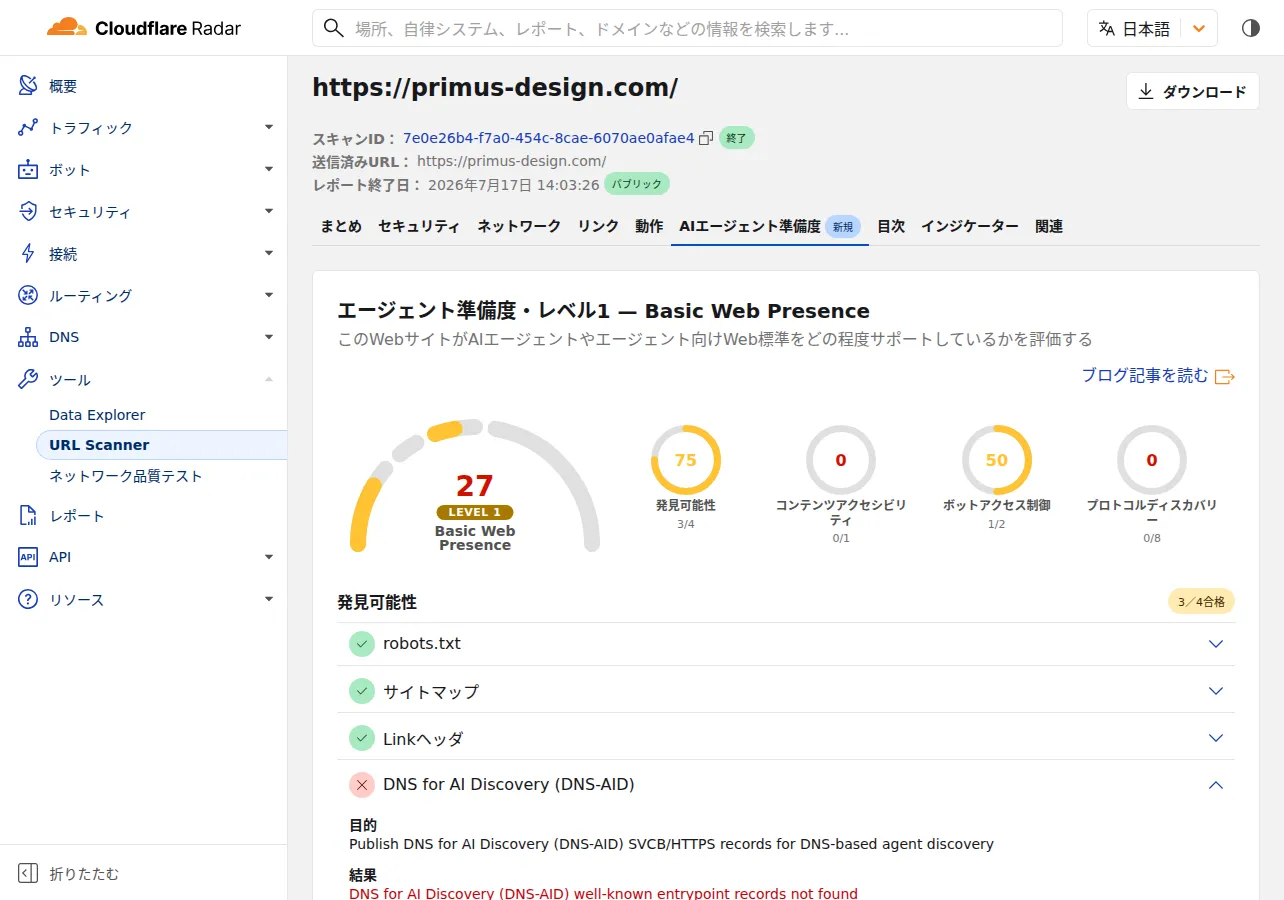1284x900 pixels.
Task: Click the プロトコルディスカバリー score ring
Action: click(1152, 460)
